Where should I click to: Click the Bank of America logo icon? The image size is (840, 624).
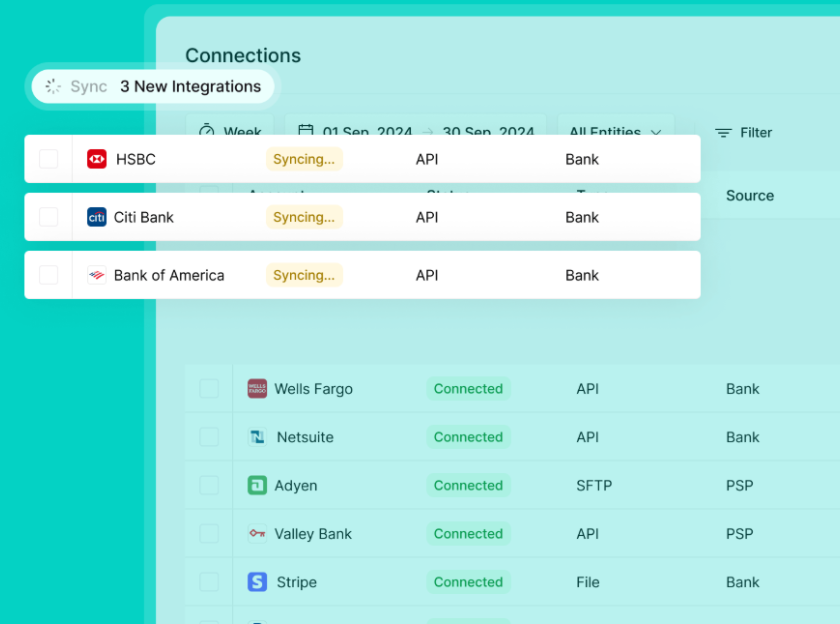96,275
